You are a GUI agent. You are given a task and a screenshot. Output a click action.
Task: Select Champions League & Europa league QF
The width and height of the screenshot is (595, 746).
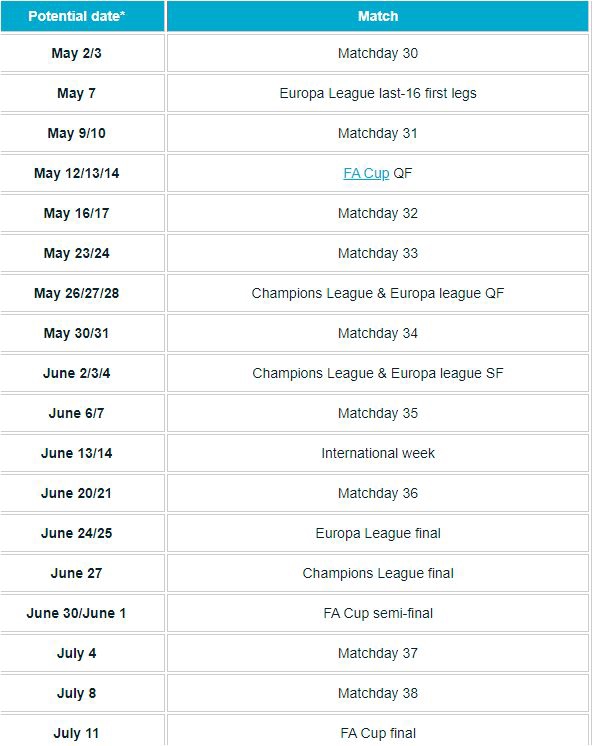(378, 293)
